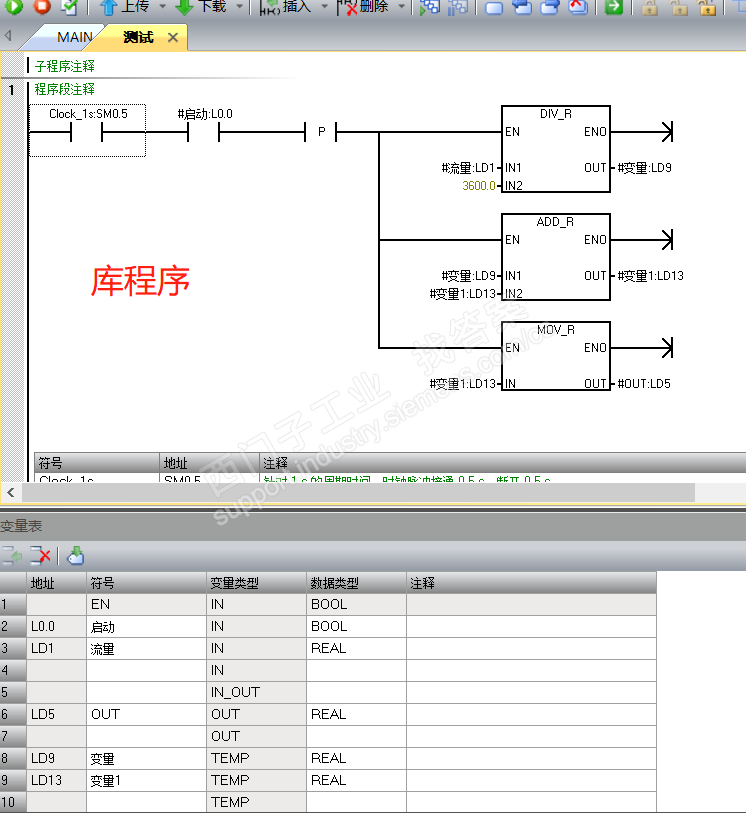Click the 地址 column header in variable table
The width and height of the screenshot is (746, 813).
[x=57, y=583]
